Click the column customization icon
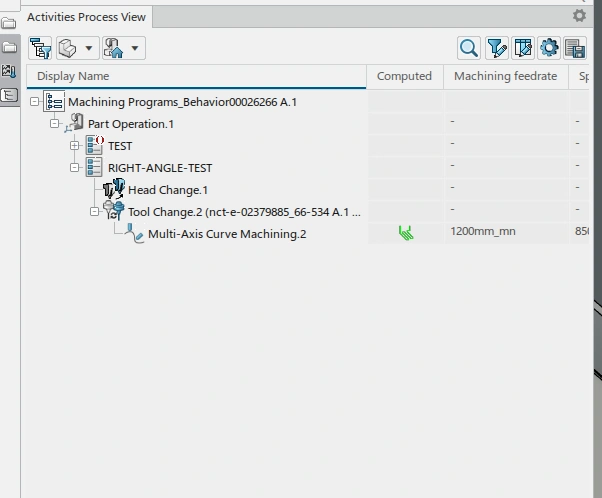 click(x=523, y=48)
